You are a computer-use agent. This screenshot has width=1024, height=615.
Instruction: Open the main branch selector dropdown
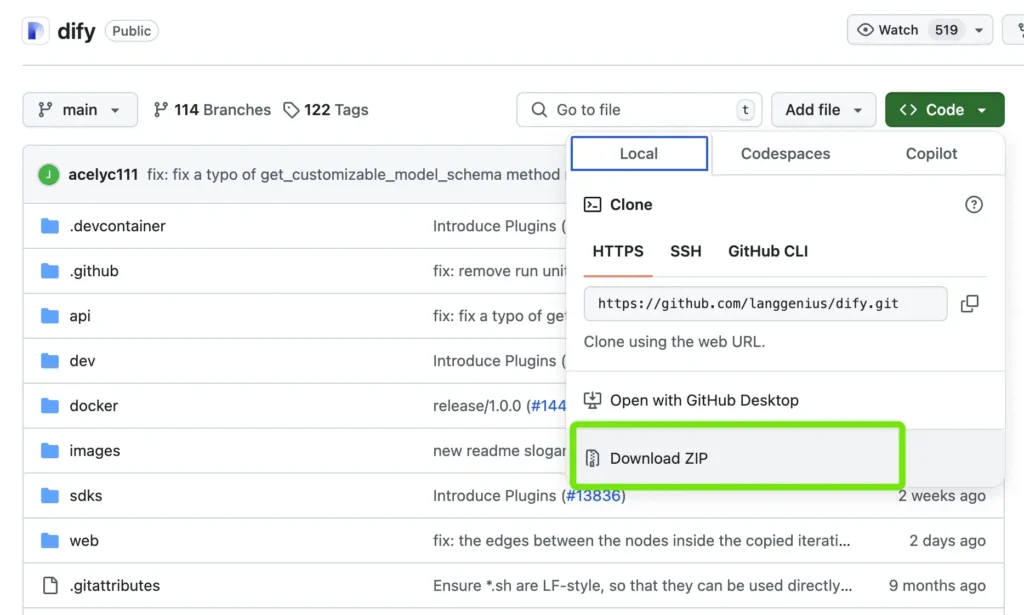79,110
